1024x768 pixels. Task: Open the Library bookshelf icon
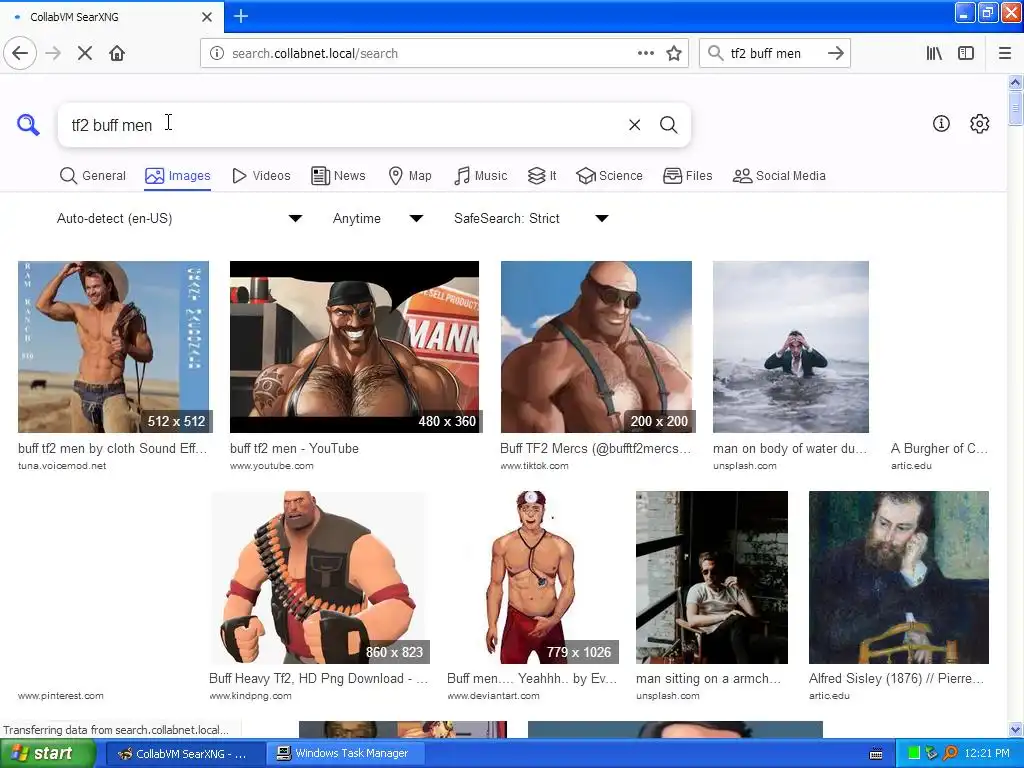point(934,54)
